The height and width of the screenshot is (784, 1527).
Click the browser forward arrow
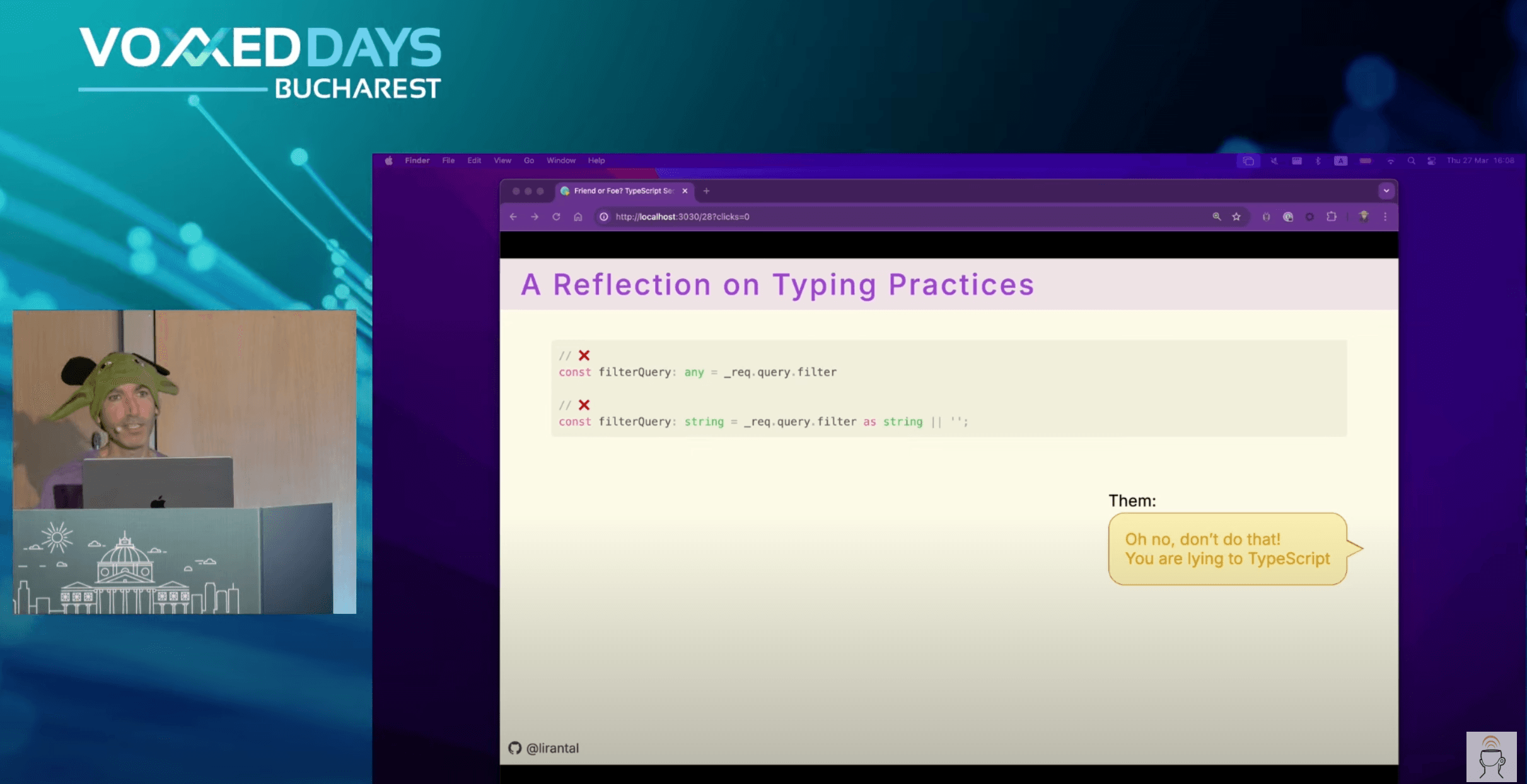click(x=535, y=217)
